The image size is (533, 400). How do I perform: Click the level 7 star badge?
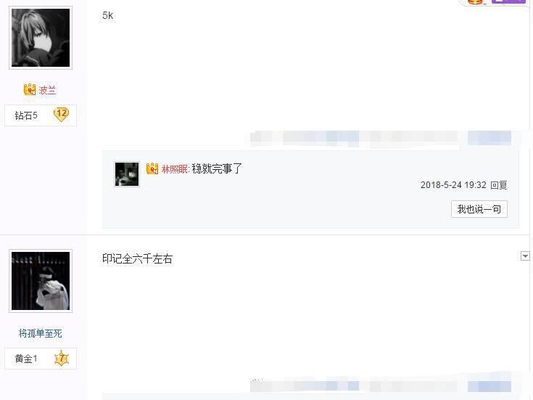pyautogui.click(x=62, y=358)
